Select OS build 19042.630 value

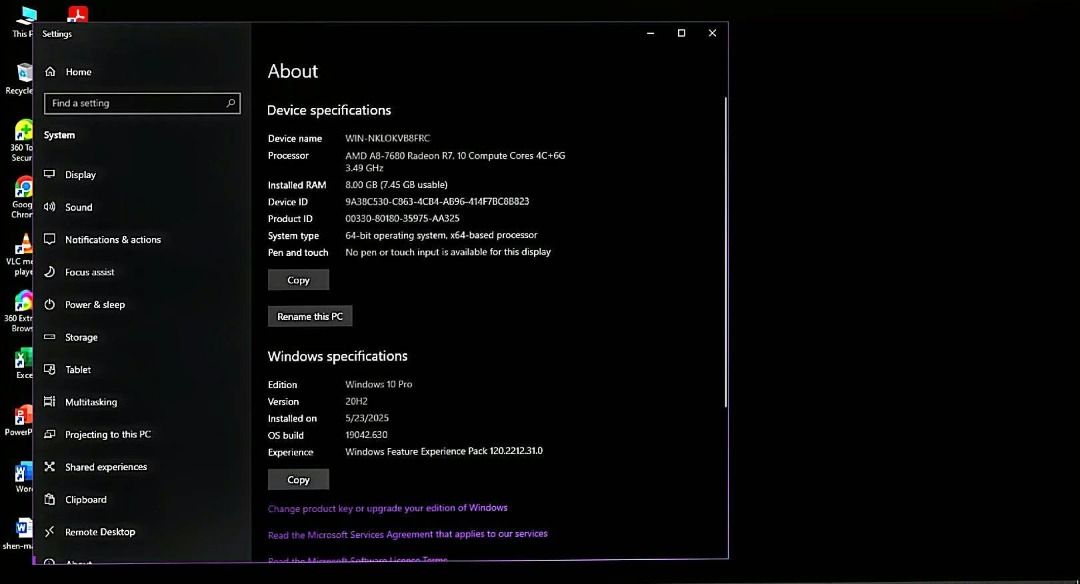[x=366, y=435]
